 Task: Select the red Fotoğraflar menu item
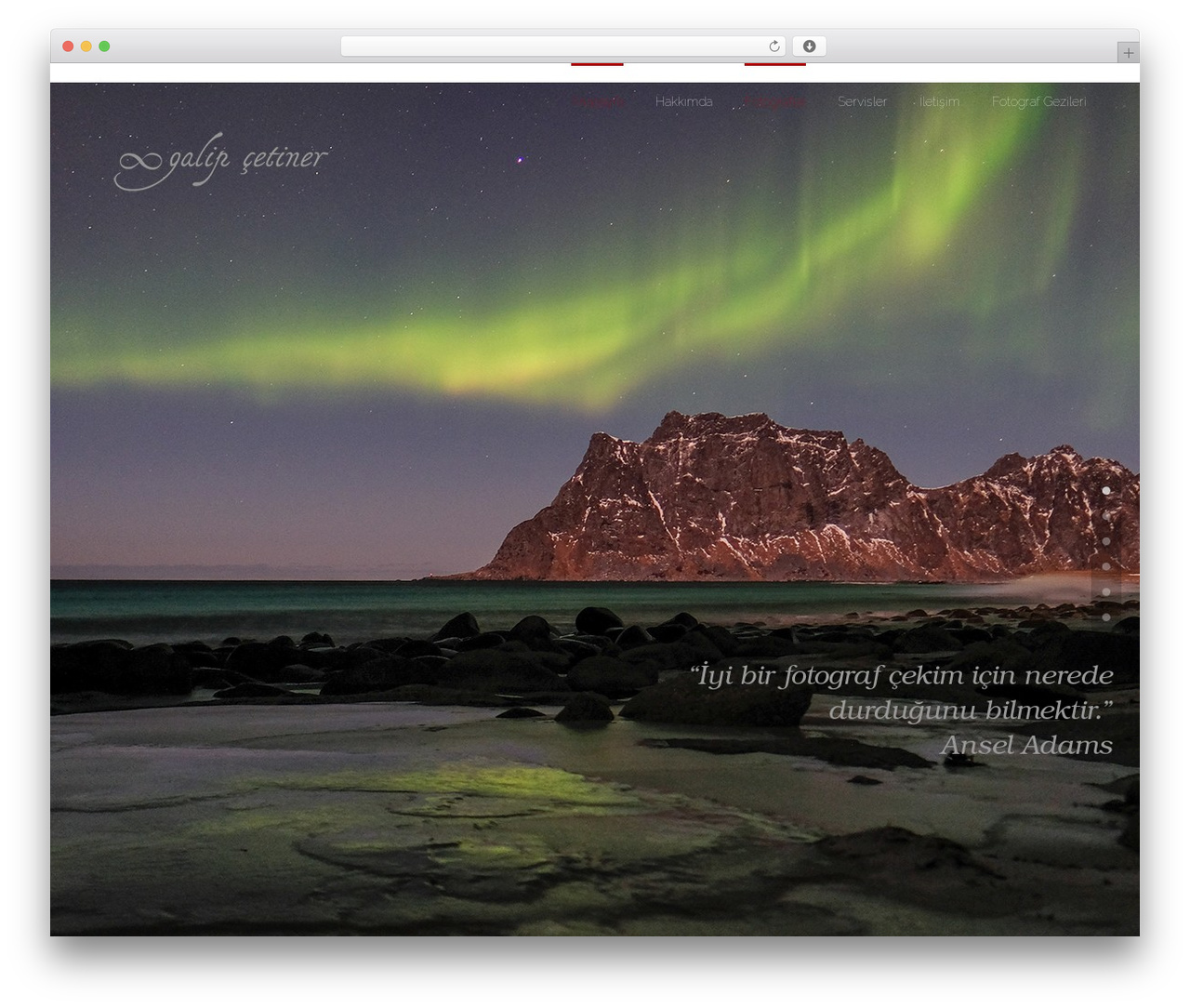point(775,101)
